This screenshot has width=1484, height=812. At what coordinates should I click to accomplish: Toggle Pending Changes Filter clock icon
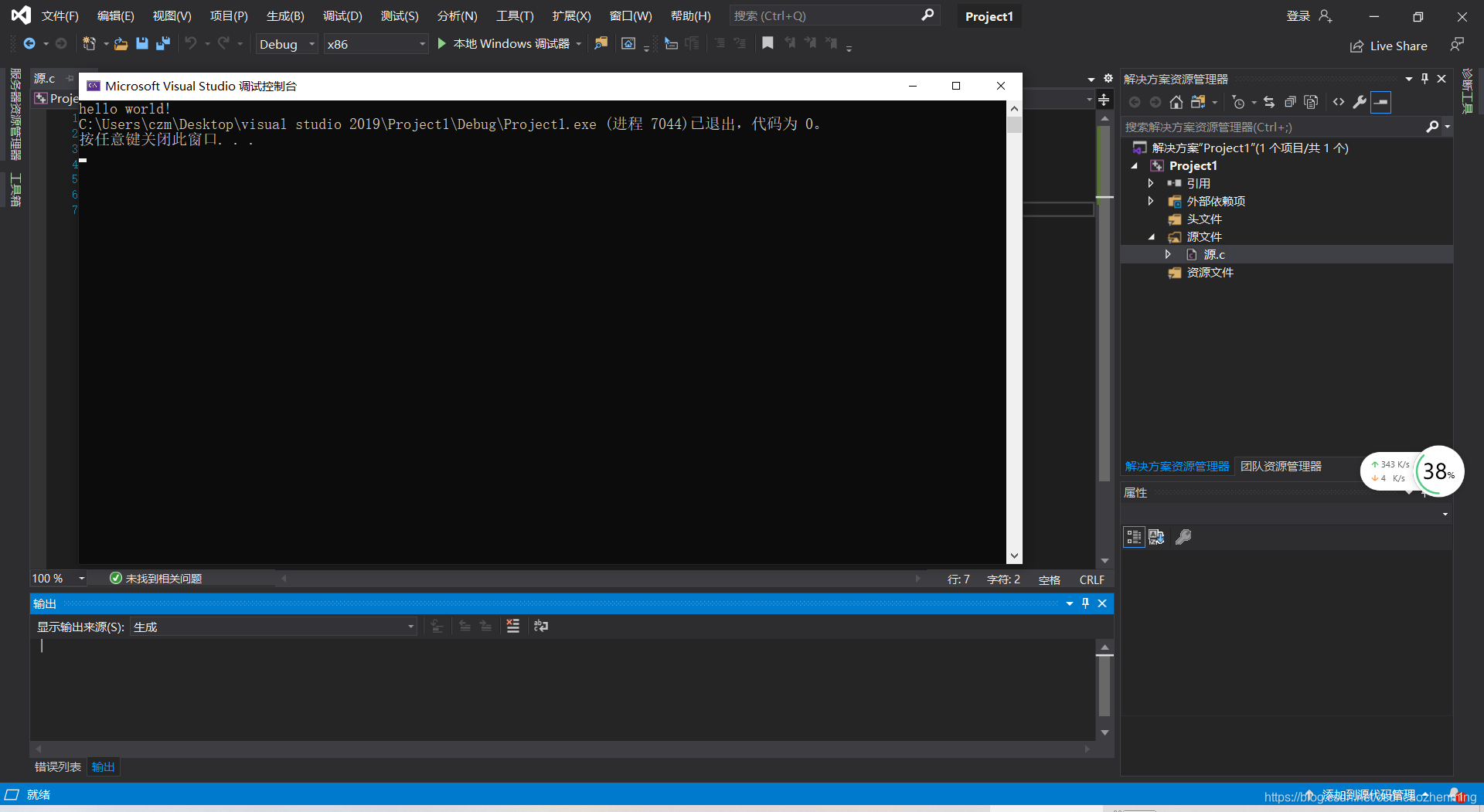pos(1239,102)
